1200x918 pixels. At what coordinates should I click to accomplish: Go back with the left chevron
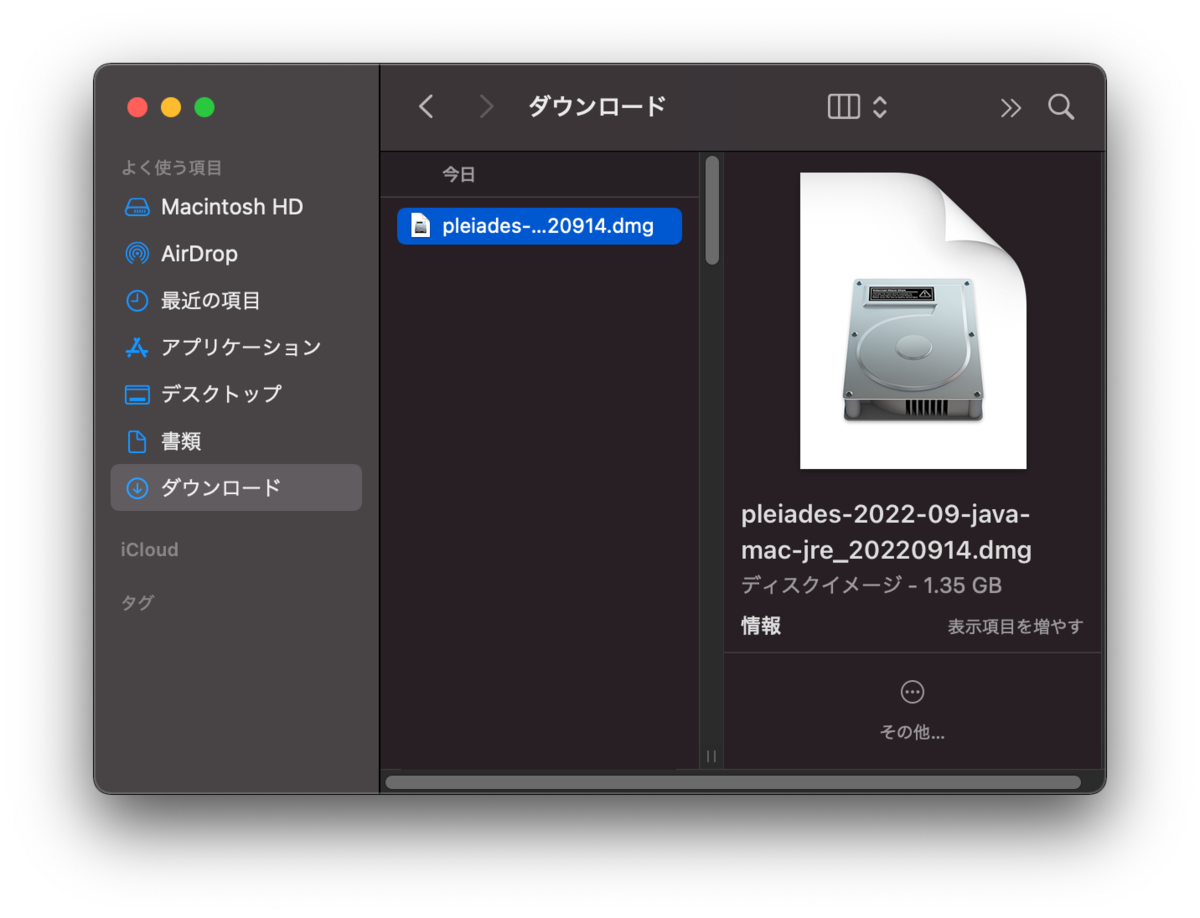pos(426,107)
